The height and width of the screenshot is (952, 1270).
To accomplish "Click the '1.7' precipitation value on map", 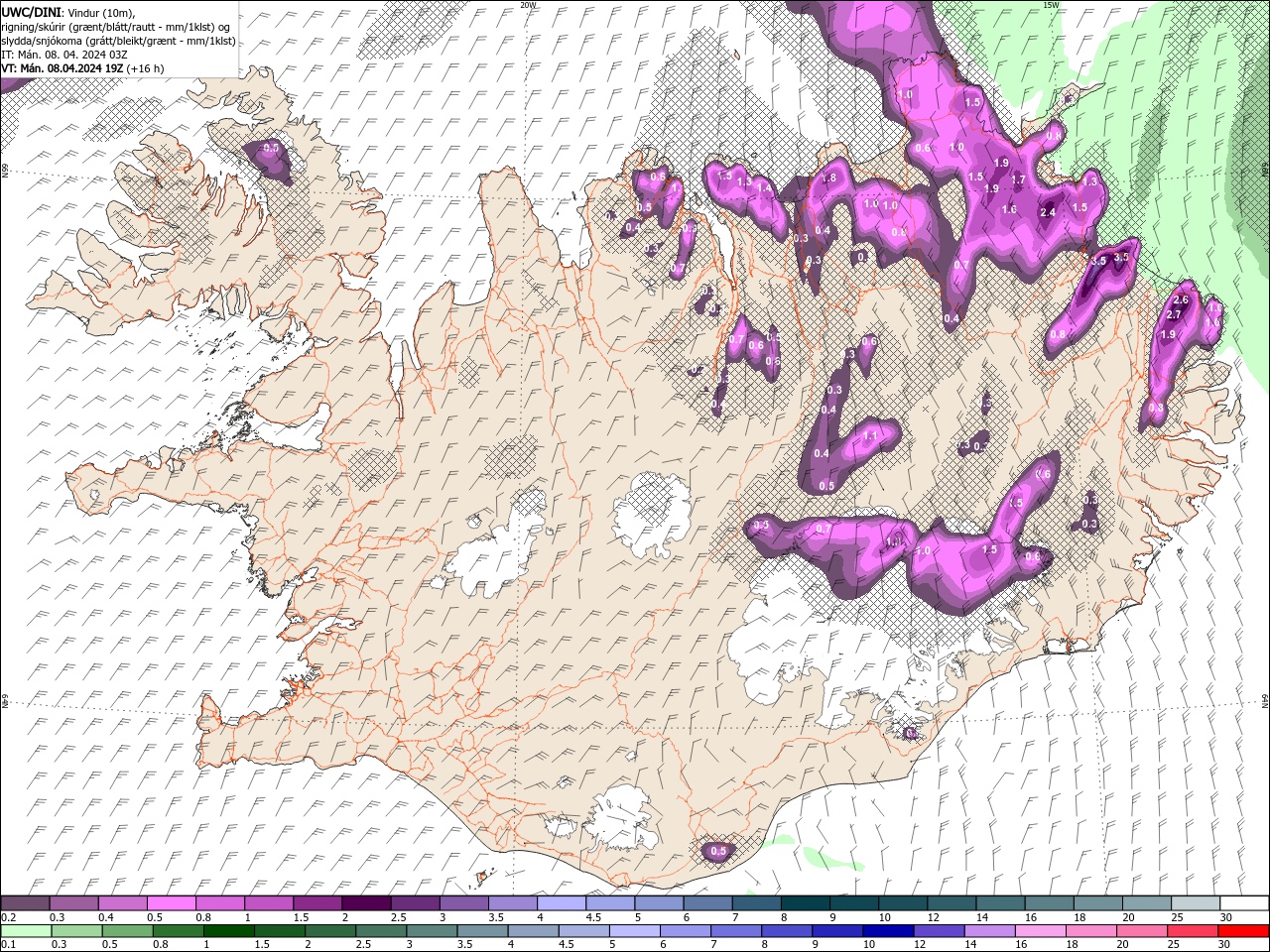I will 1017,179.
